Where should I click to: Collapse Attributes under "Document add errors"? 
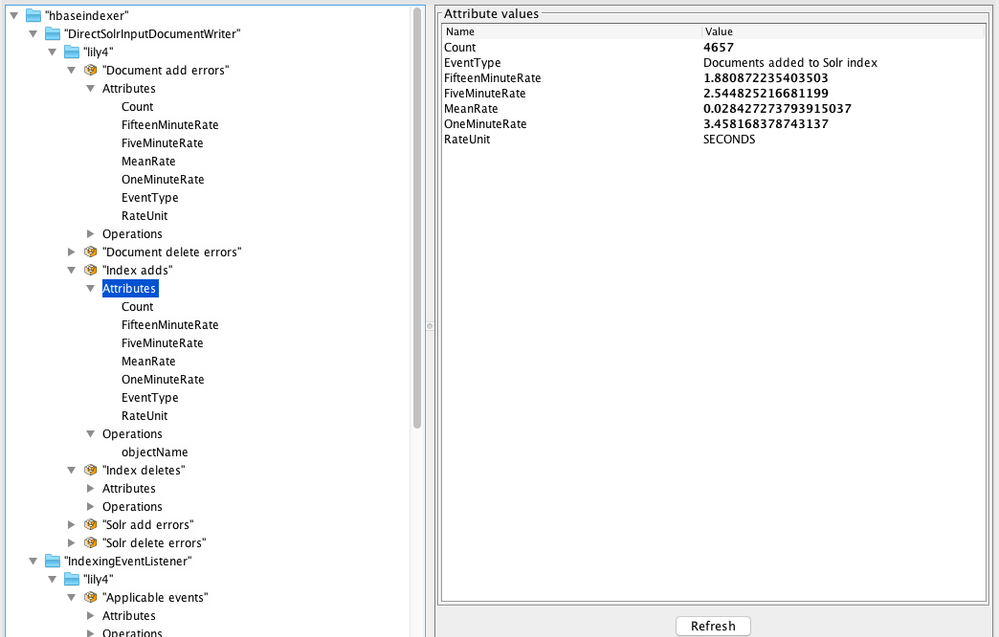click(90, 89)
